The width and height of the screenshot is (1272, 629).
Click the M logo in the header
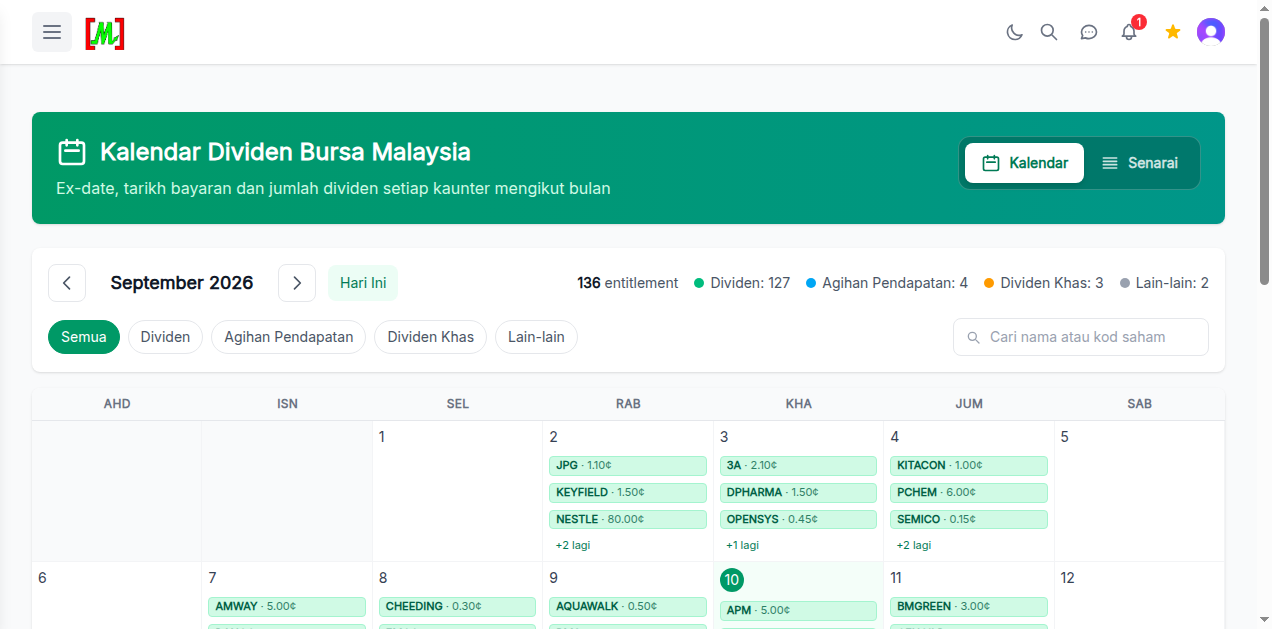(105, 33)
